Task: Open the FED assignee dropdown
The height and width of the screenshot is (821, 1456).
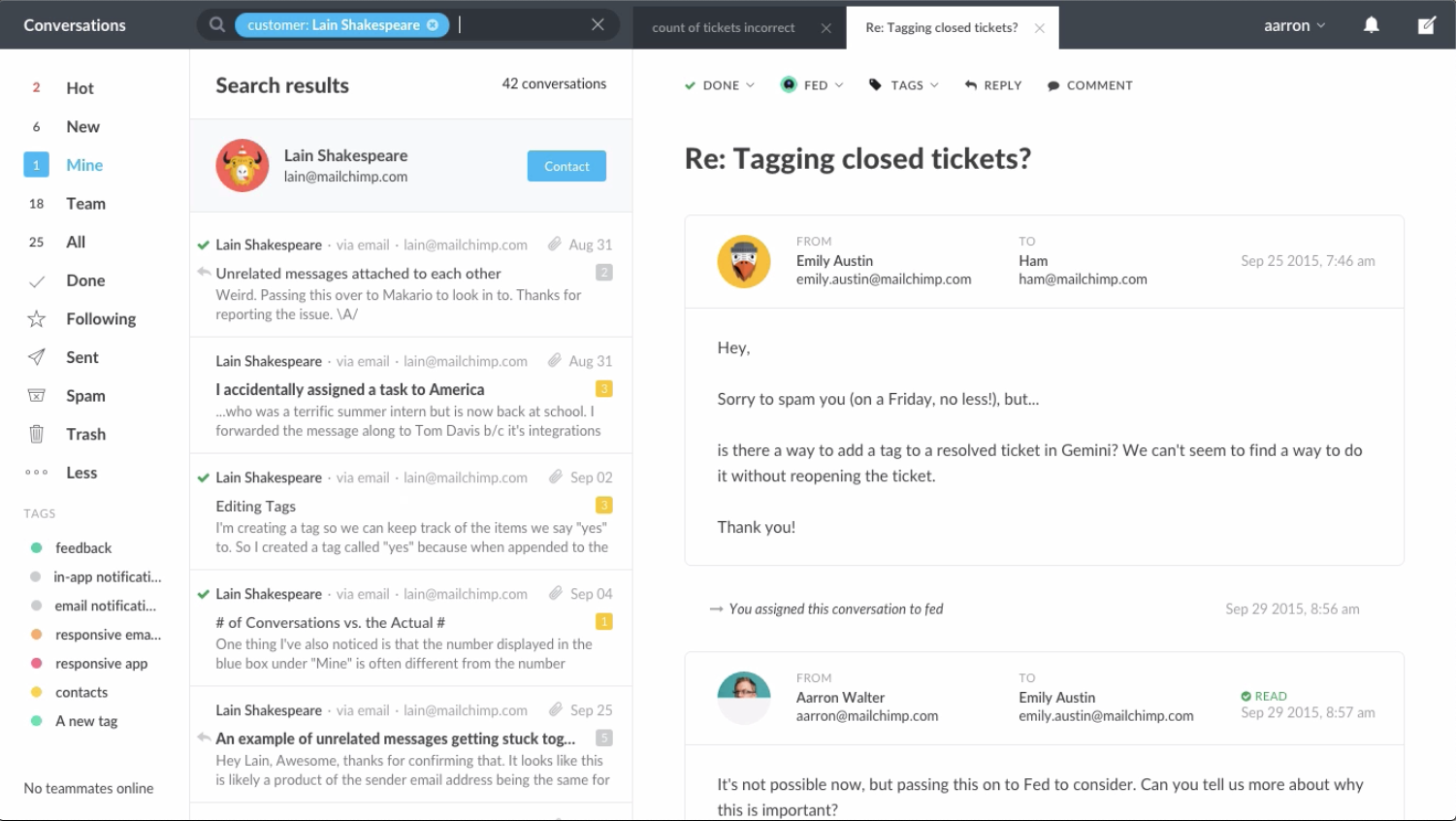Action: coord(812,85)
